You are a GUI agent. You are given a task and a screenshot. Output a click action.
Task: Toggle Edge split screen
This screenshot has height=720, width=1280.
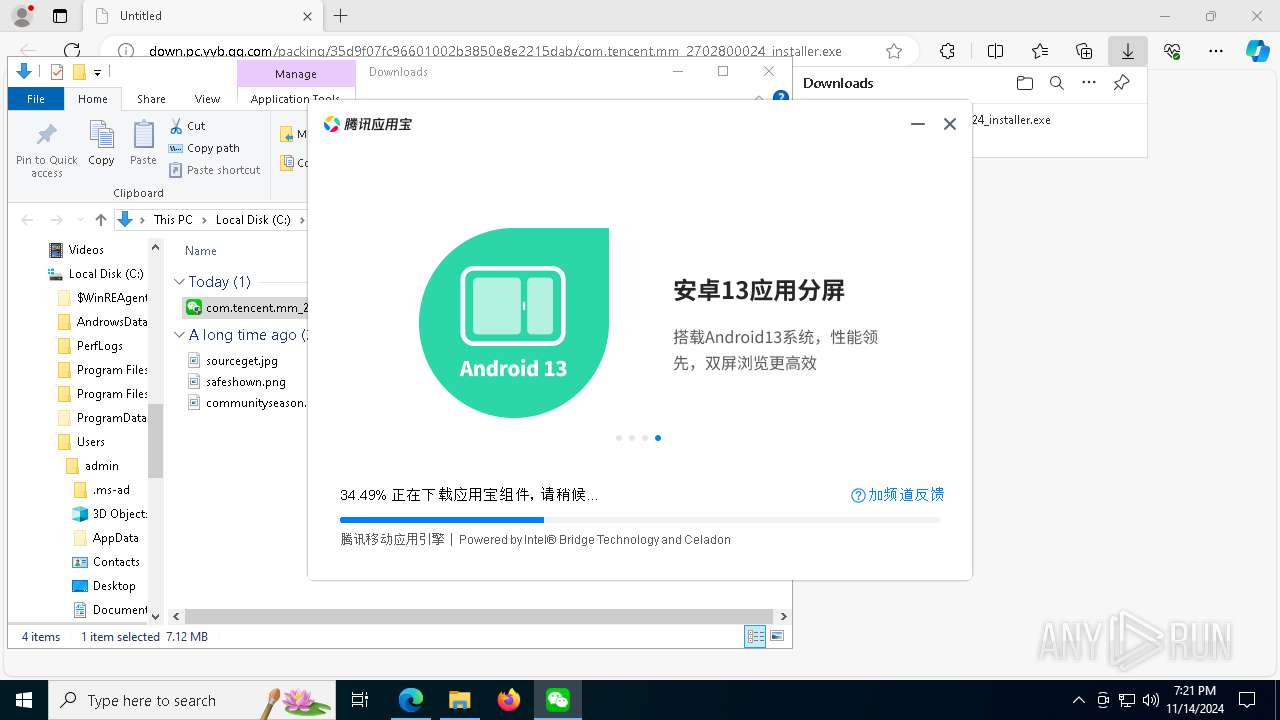point(995,51)
